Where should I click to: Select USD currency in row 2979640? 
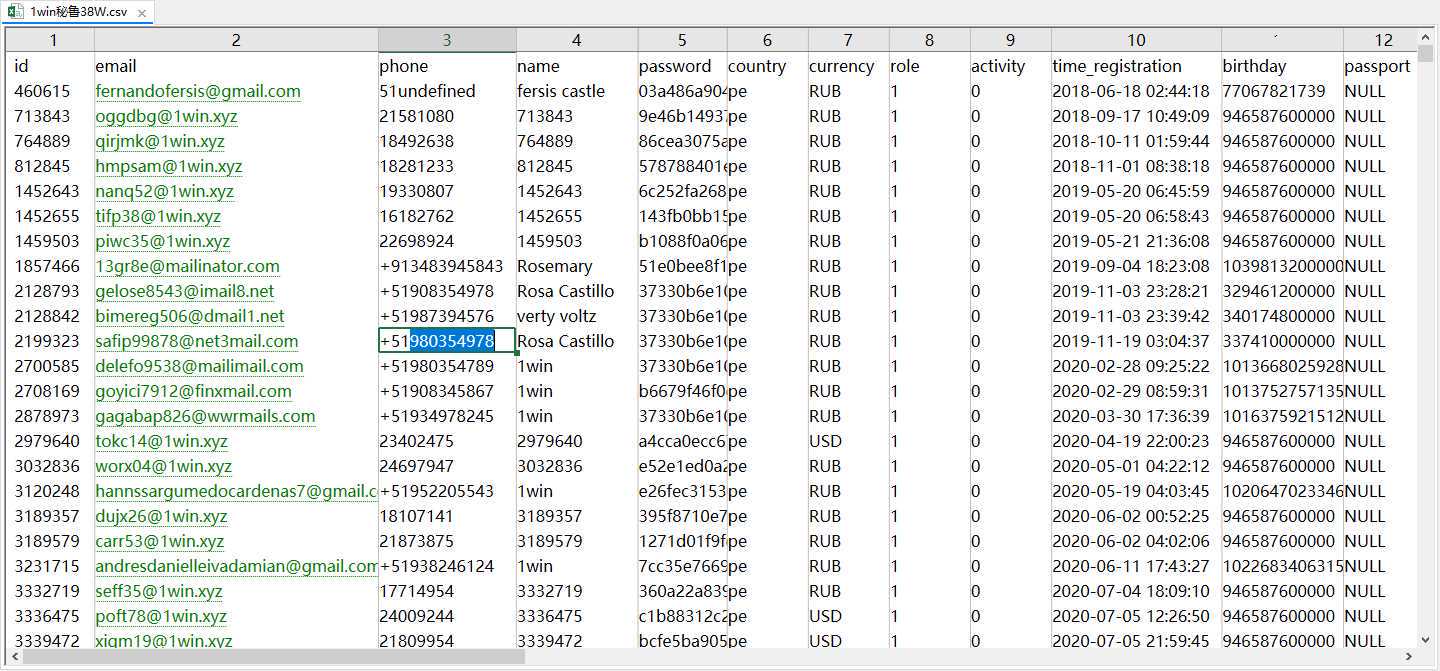tap(848, 441)
